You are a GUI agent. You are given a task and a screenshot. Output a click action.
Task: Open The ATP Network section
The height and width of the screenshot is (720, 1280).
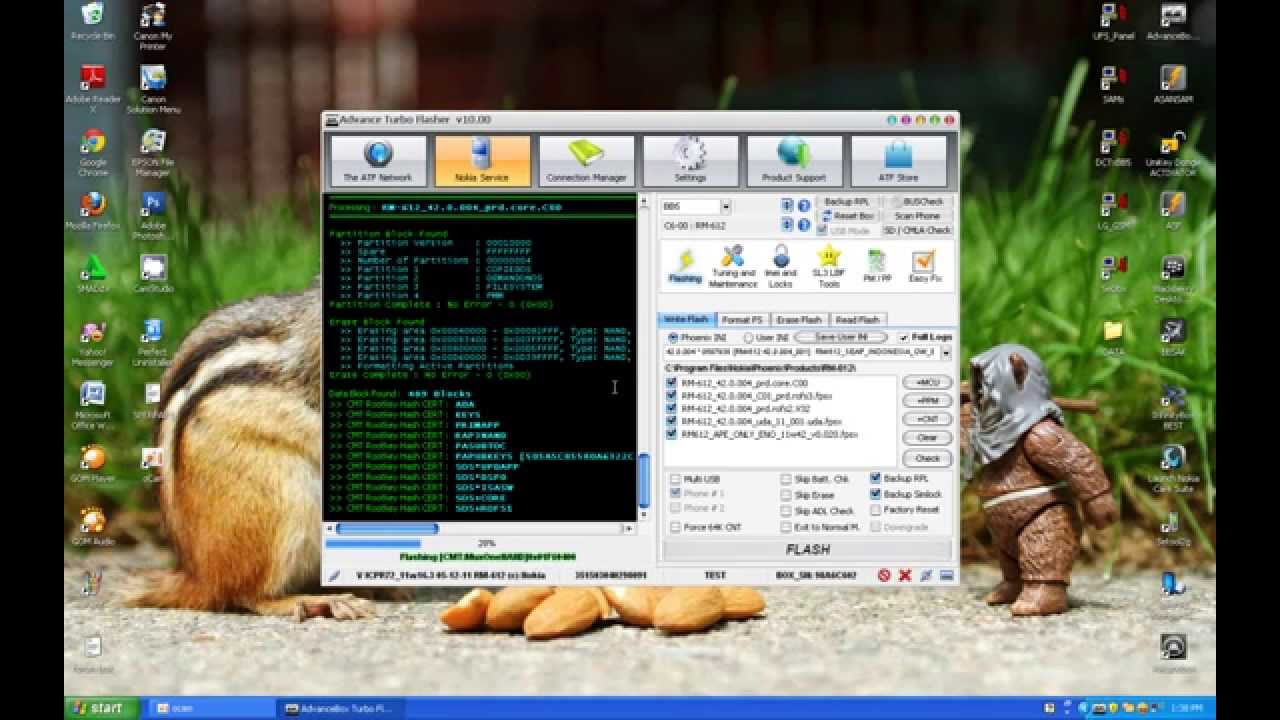coord(378,161)
